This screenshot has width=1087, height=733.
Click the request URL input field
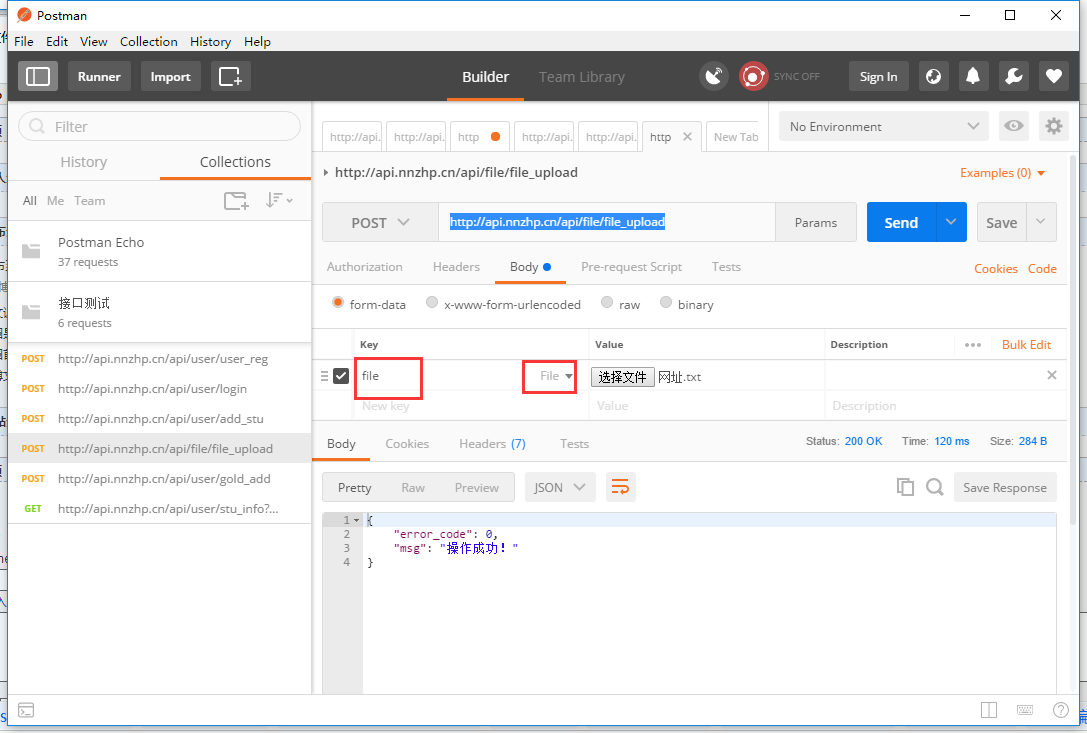(x=607, y=222)
